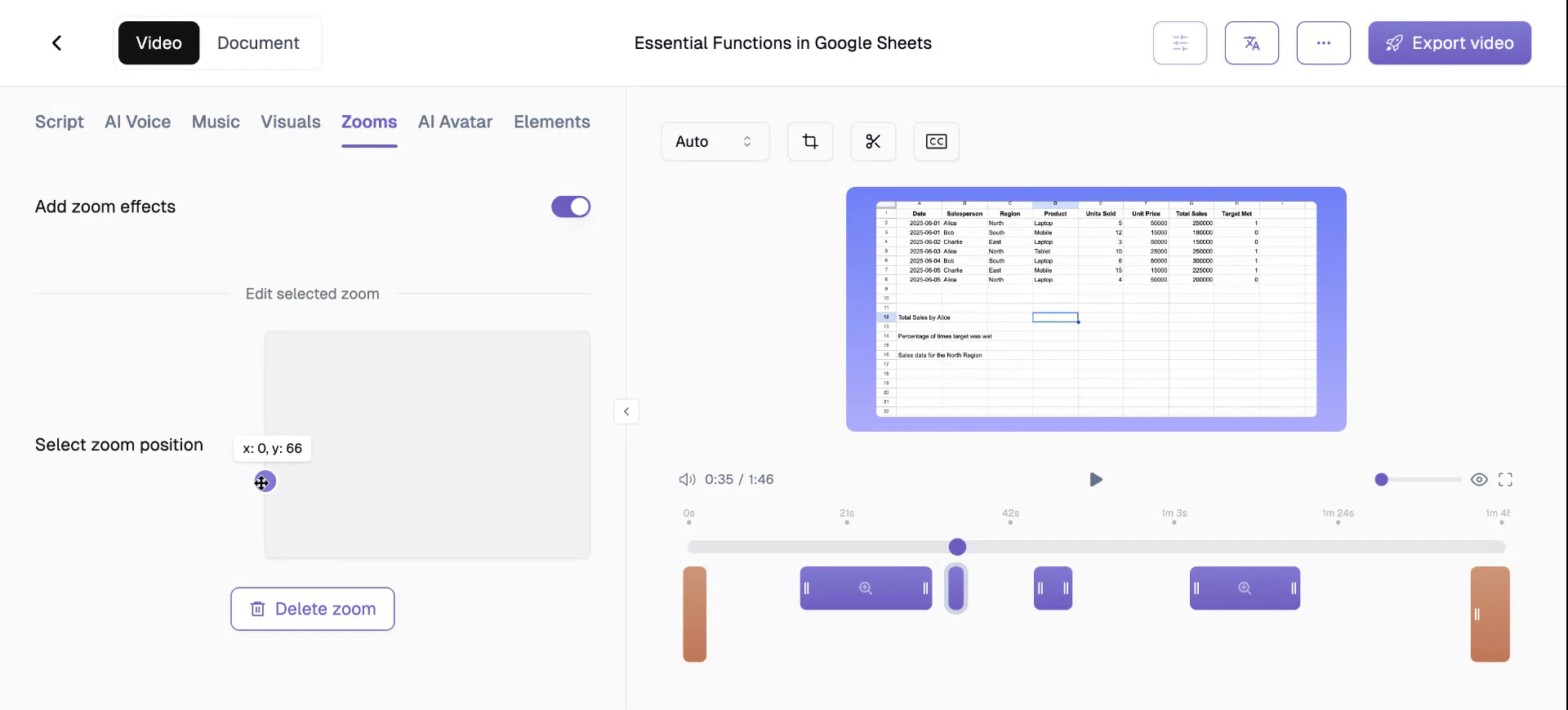
Task: Click the timeline playhead scrubber
Action: click(x=958, y=547)
